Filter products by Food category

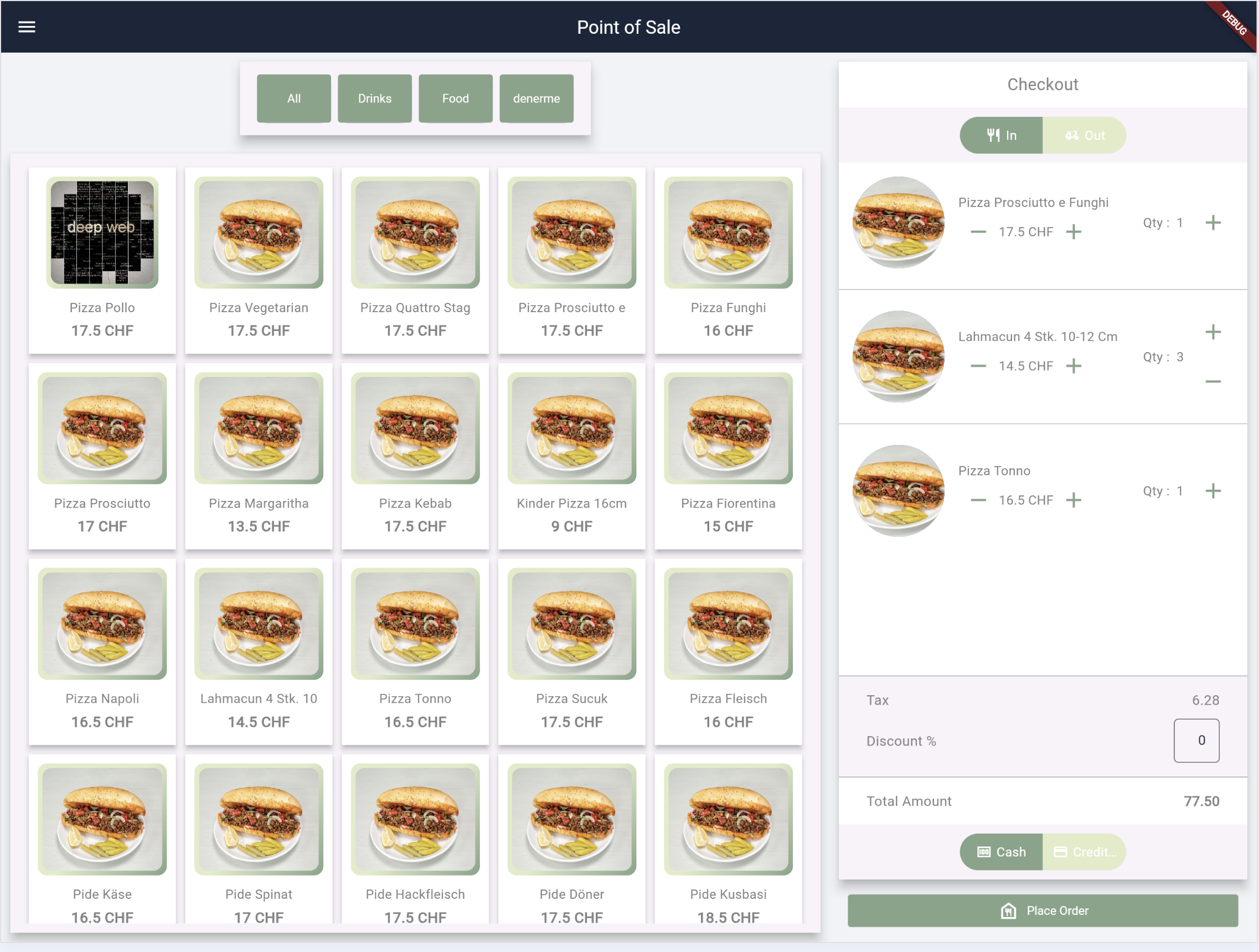point(455,99)
